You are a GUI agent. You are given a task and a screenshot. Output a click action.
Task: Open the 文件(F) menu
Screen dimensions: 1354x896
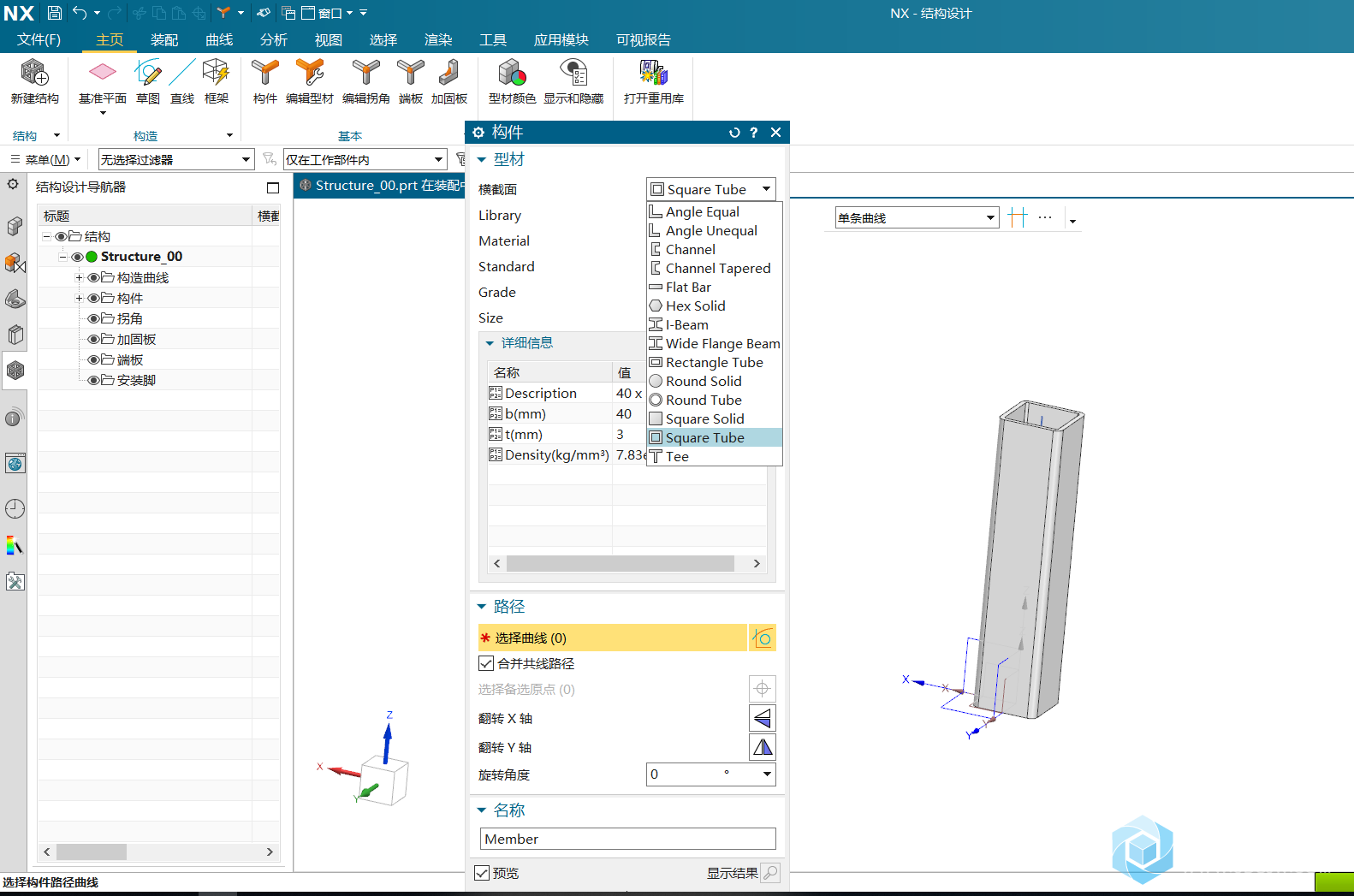point(39,39)
